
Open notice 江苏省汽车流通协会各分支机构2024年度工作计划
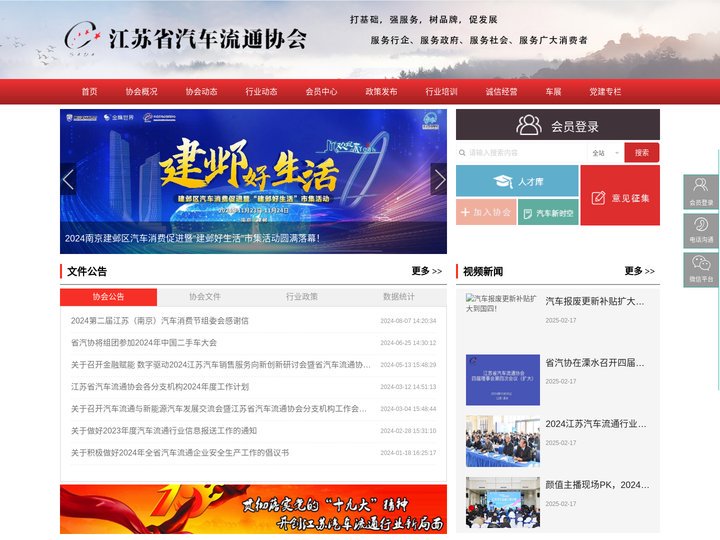coord(160,387)
